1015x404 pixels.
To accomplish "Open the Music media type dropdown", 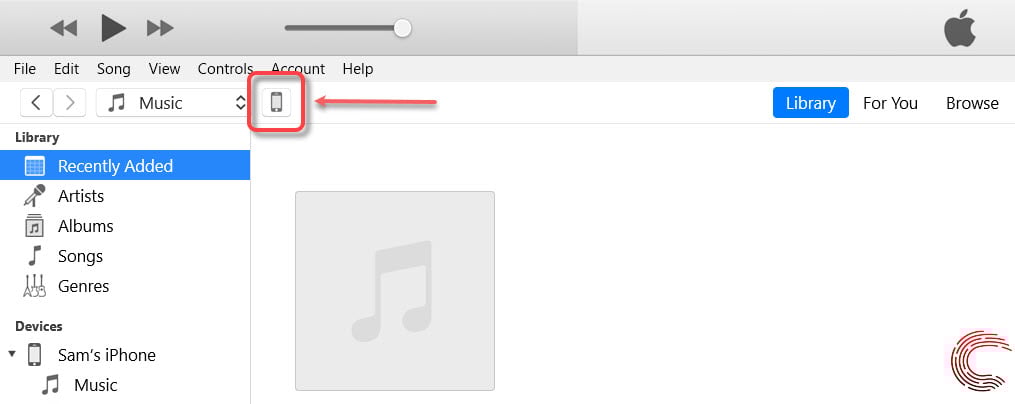I will (x=173, y=102).
